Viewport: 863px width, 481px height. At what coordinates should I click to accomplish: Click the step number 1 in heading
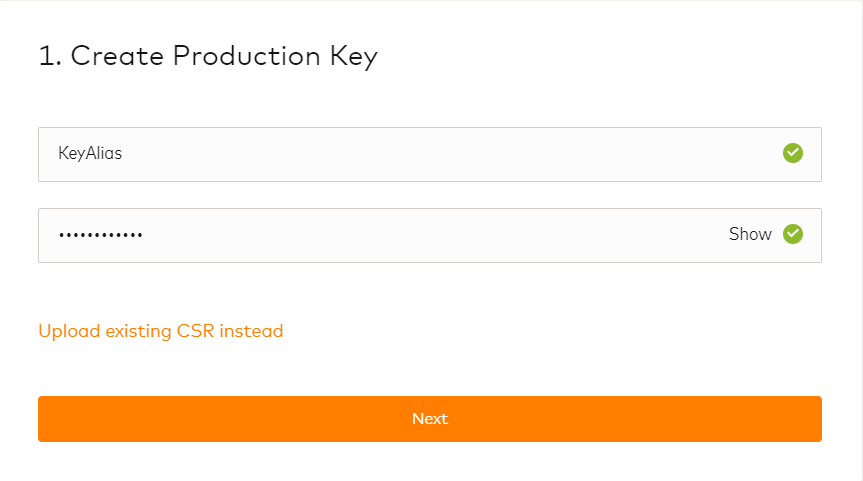tap(46, 56)
